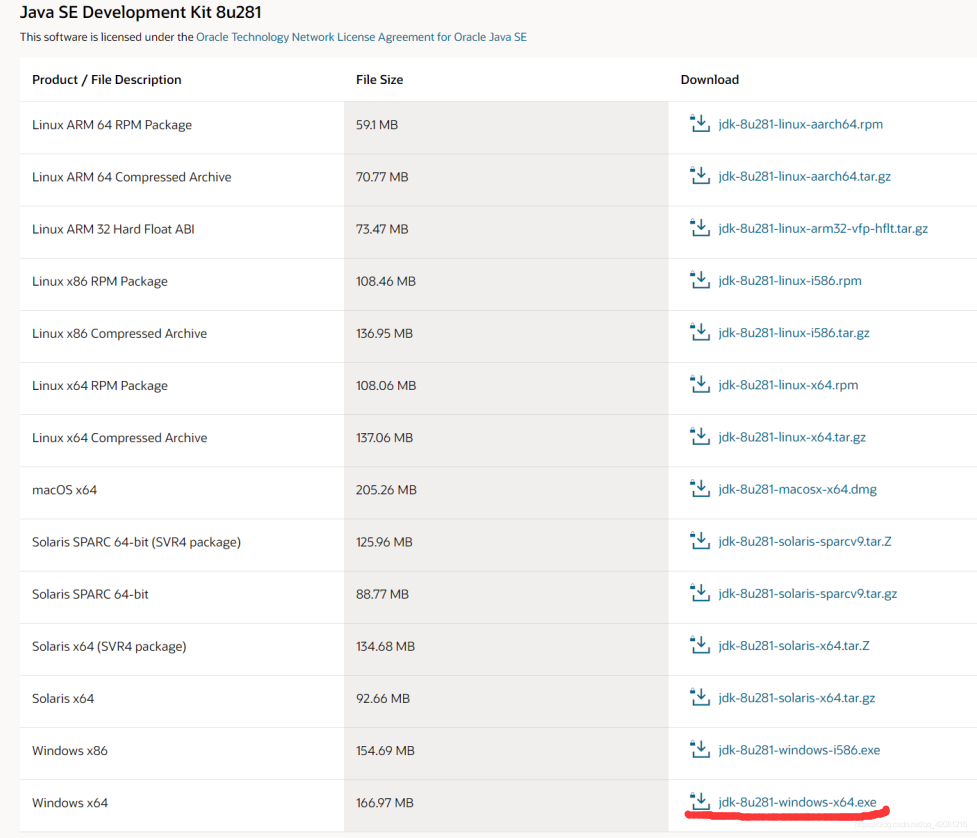This screenshot has height=838, width=977.
Task: Download jdk-8u281-solaris-x64.tar.Z link
Action: 794,646
